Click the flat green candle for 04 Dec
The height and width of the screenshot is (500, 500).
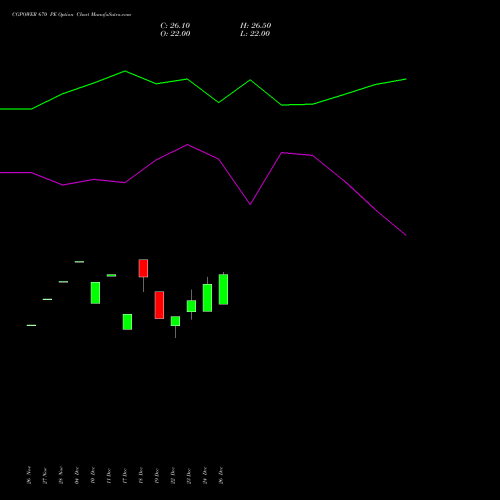click(x=79, y=262)
